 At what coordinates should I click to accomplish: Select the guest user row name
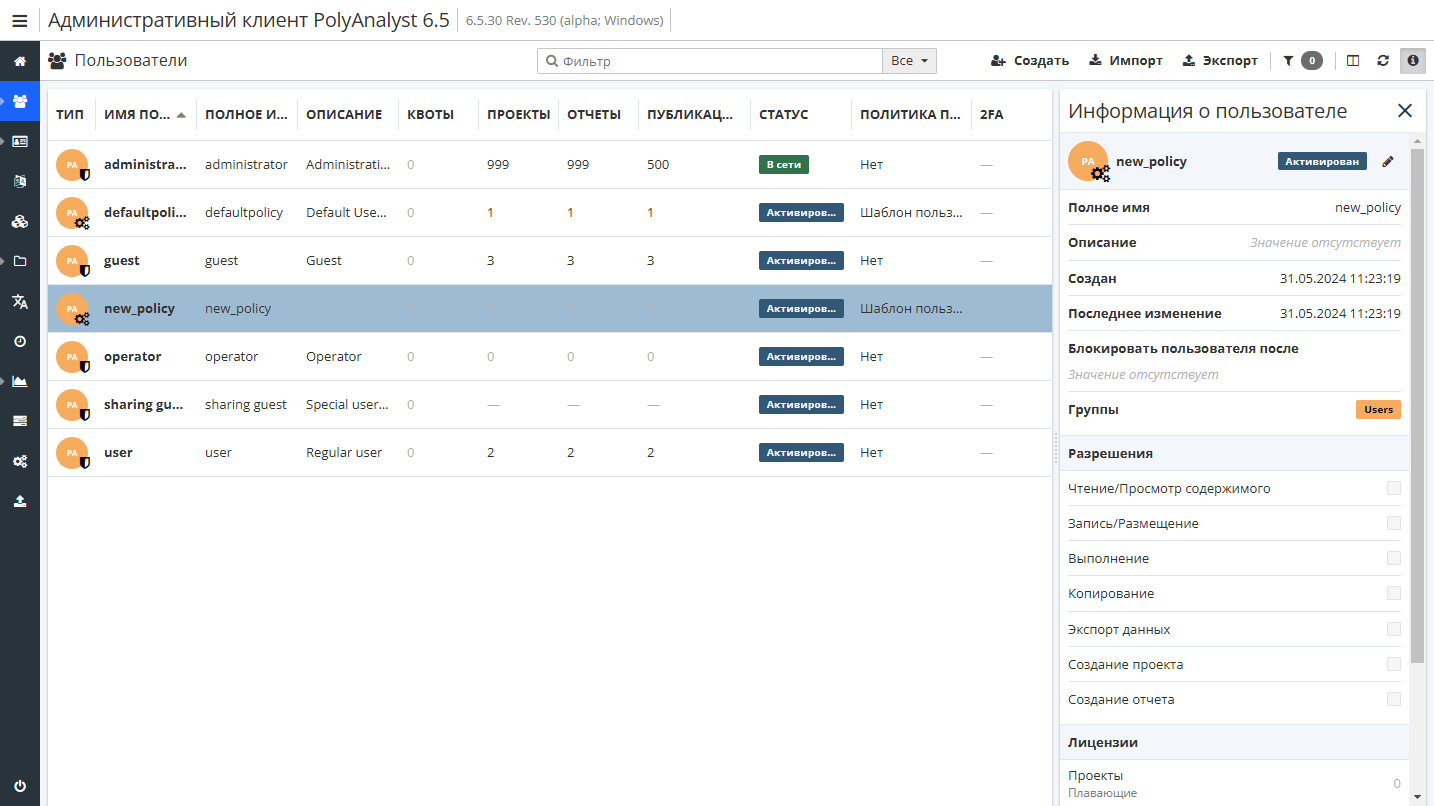click(x=122, y=261)
